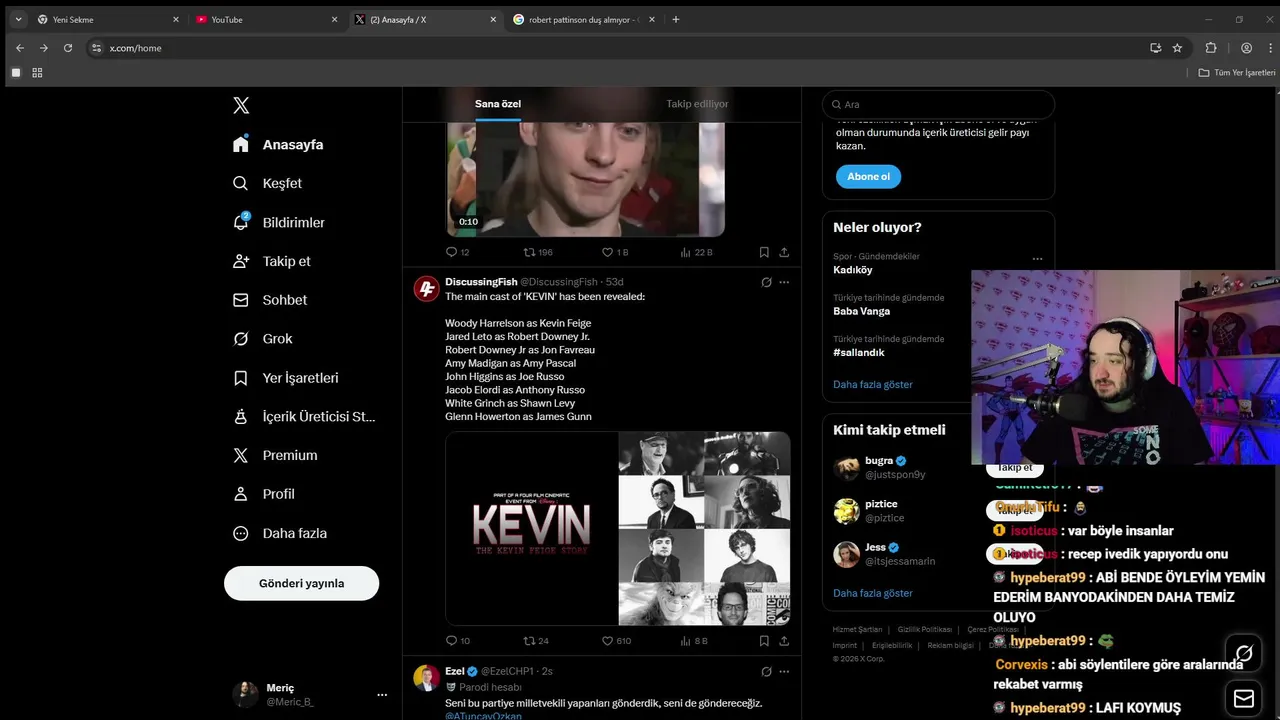Bookmark this page with star icon

[x=1177, y=48]
